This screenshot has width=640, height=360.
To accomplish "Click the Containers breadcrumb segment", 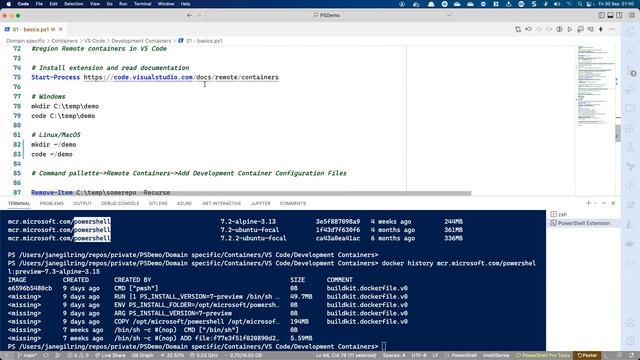I will pyautogui.click(x=64, y=41).
